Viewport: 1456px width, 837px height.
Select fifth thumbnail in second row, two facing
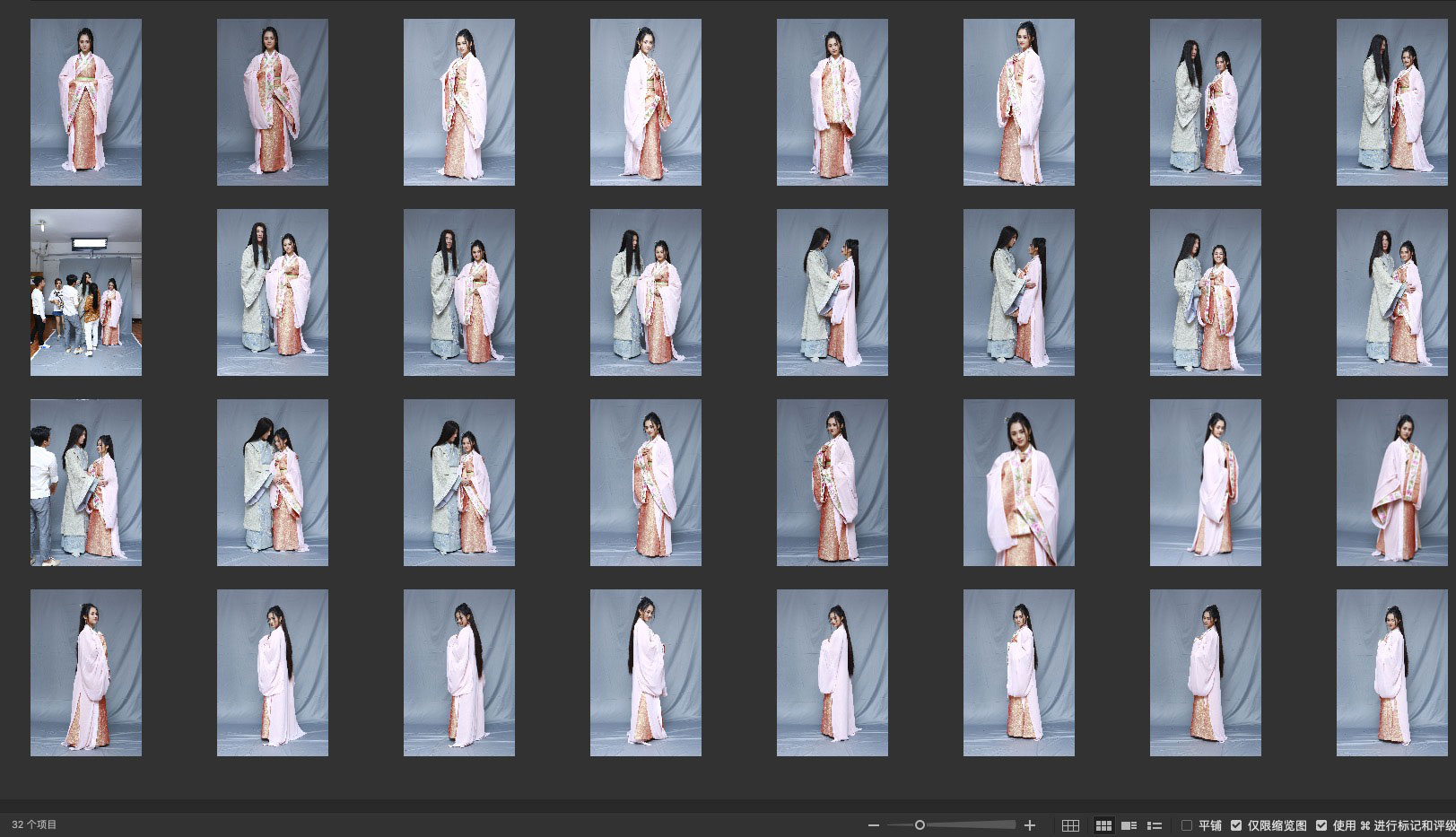pos(832,292)
